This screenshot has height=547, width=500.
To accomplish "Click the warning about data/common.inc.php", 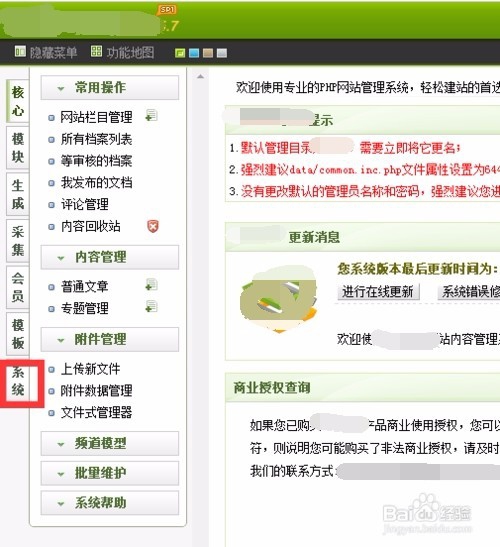I will [370, 170].
